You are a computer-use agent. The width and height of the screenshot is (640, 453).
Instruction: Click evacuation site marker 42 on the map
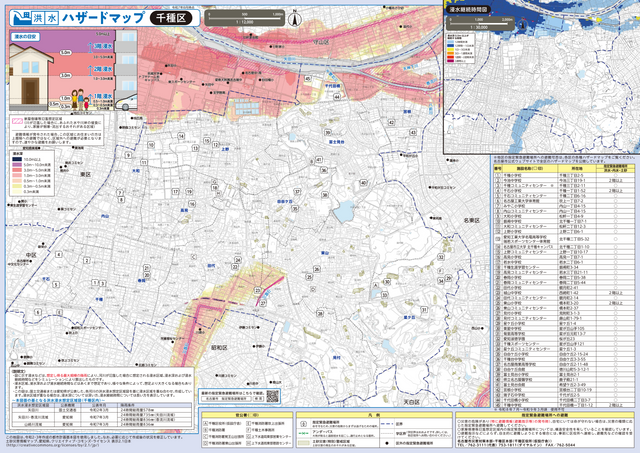[391, 122]
